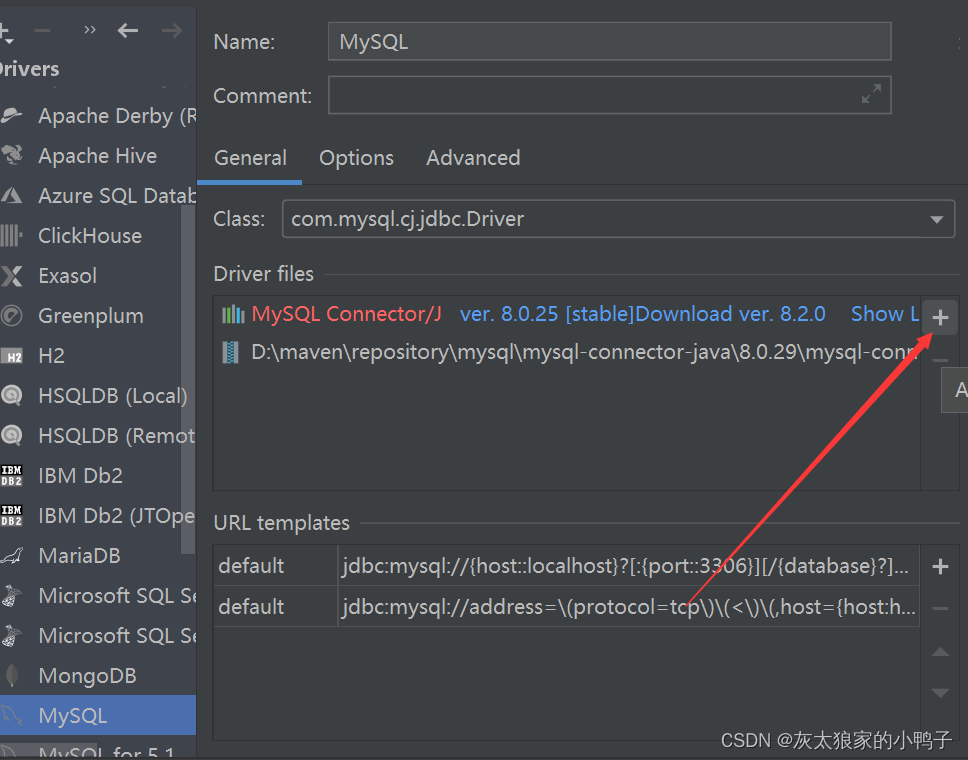Screen dimensions: 968x760
Task: Click the more toolbar actions chevron
Action: pyautogui.click(x=90, y=30)
